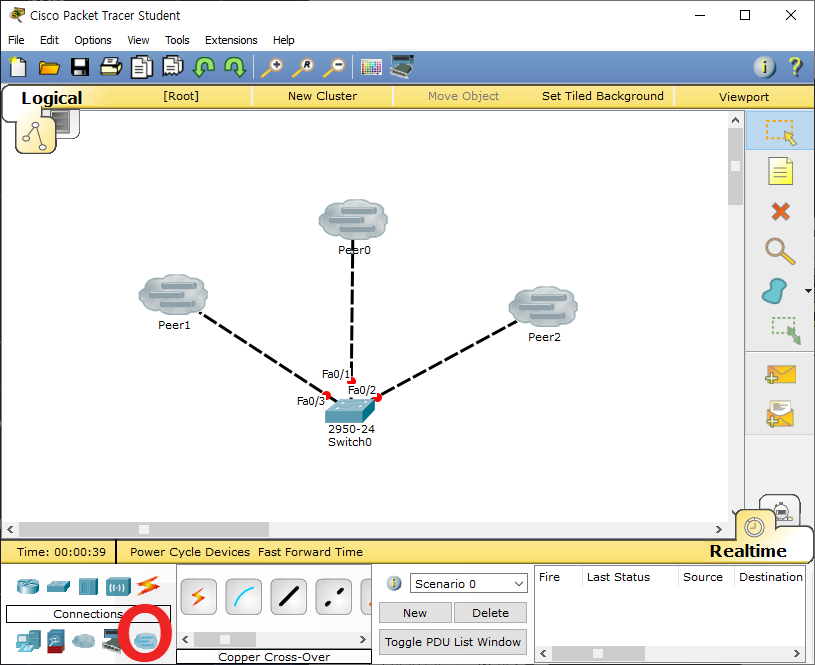Click the Zoom Out magnifier
Viewport: 815px width, 665px height.
(334, 68)
